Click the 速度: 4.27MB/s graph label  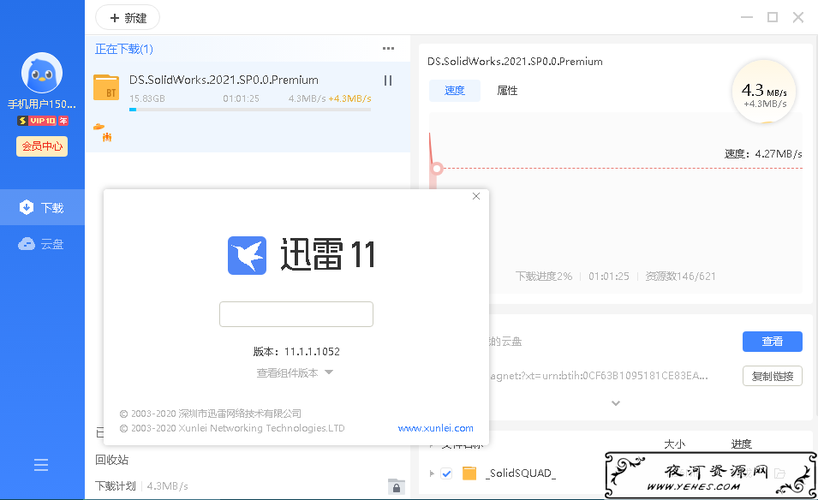(763, 154)
